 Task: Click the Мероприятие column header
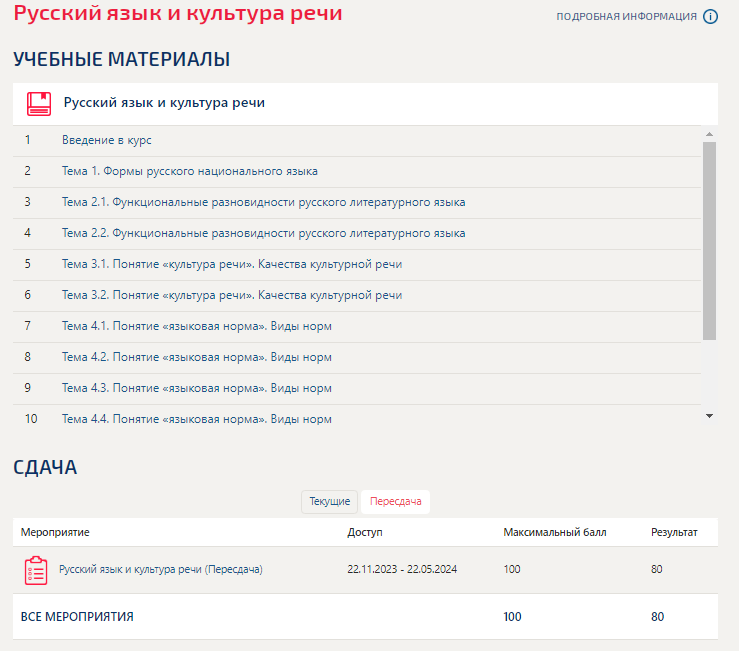pos(55,532)
